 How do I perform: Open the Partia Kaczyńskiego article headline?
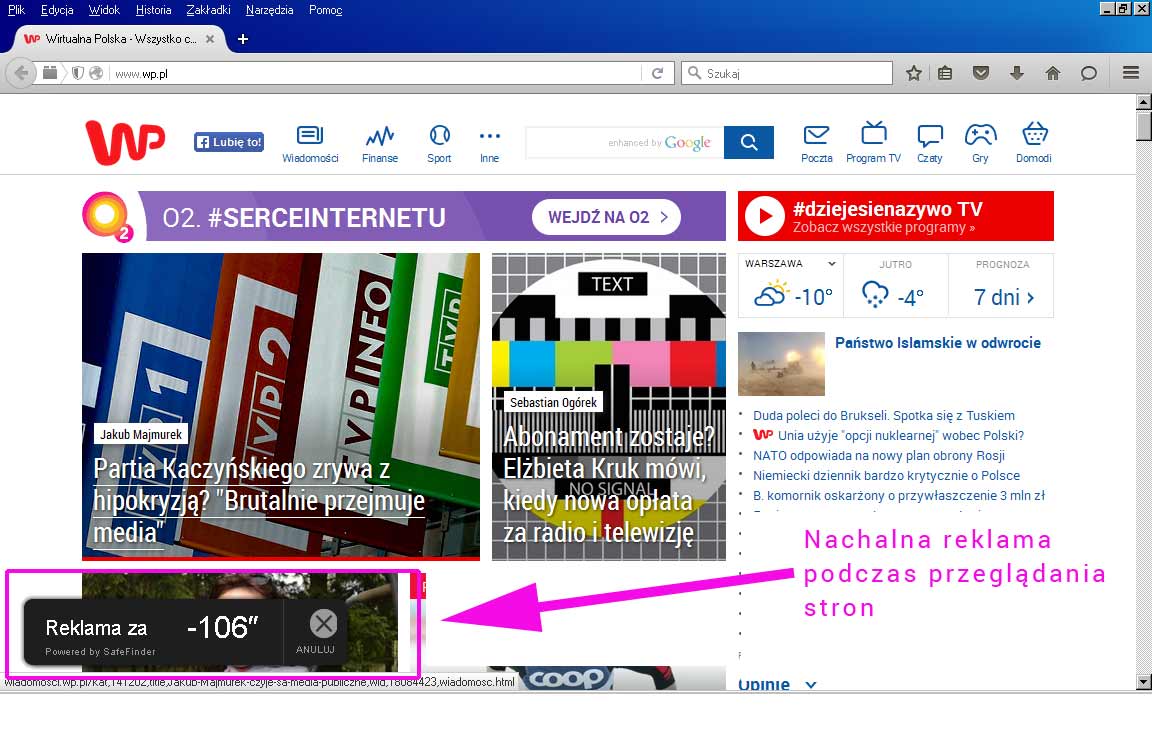(259, 500)
